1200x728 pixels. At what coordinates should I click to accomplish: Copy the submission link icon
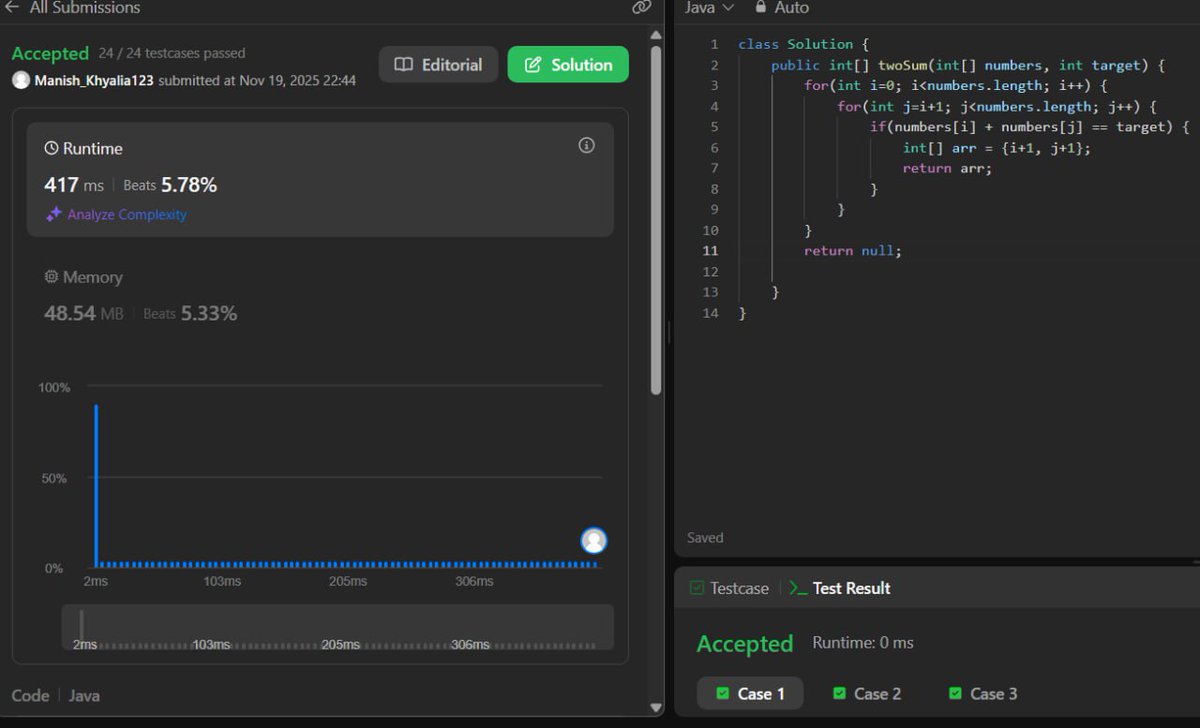(642, 7)
